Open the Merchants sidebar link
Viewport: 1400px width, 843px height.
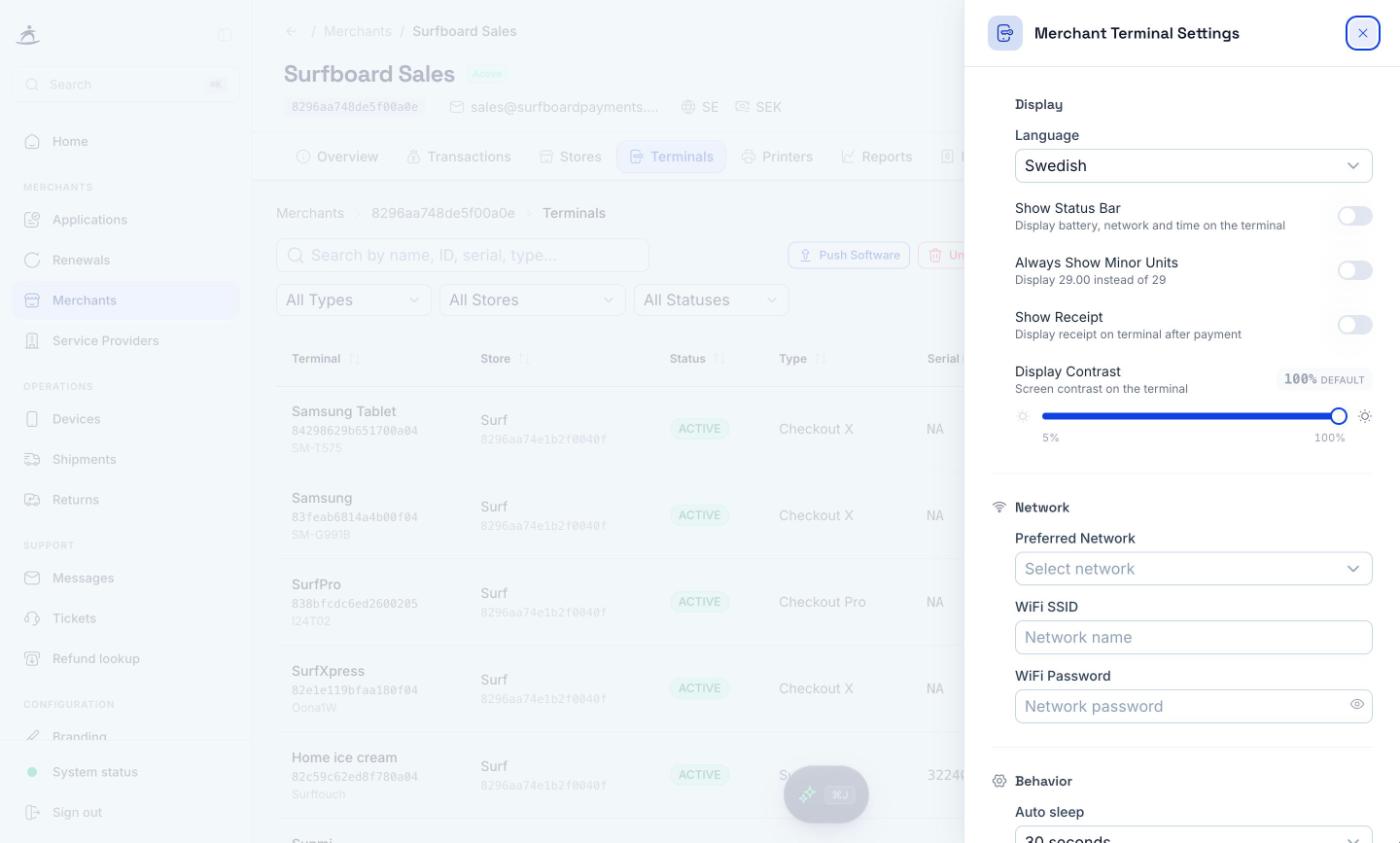click(x=126, y=300)
